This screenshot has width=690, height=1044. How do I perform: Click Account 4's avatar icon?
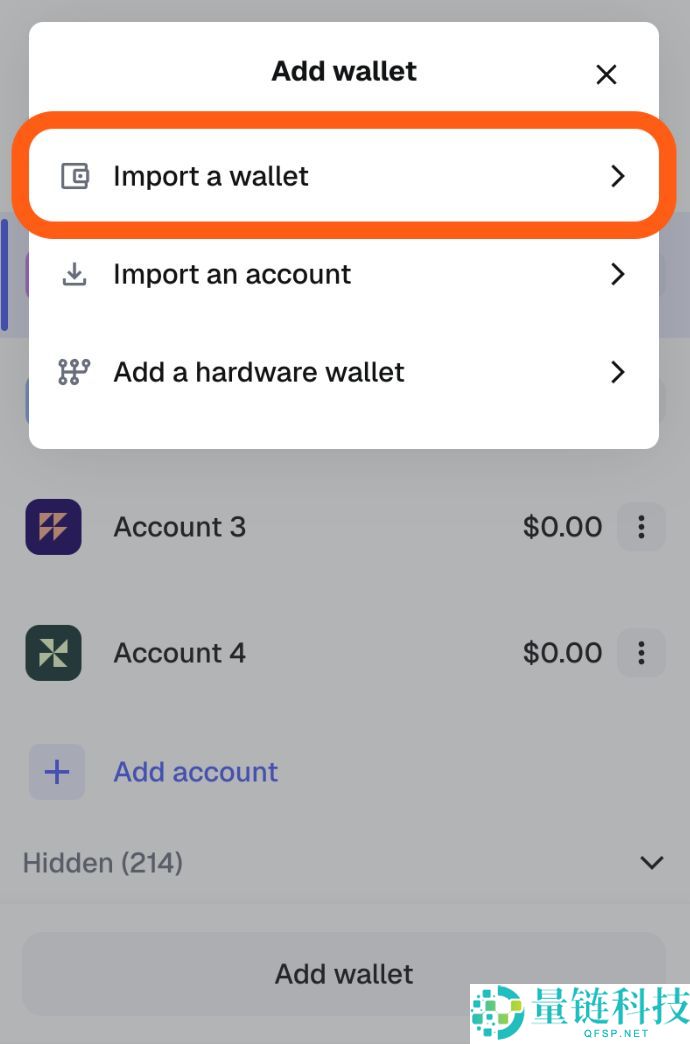[53, 653]
